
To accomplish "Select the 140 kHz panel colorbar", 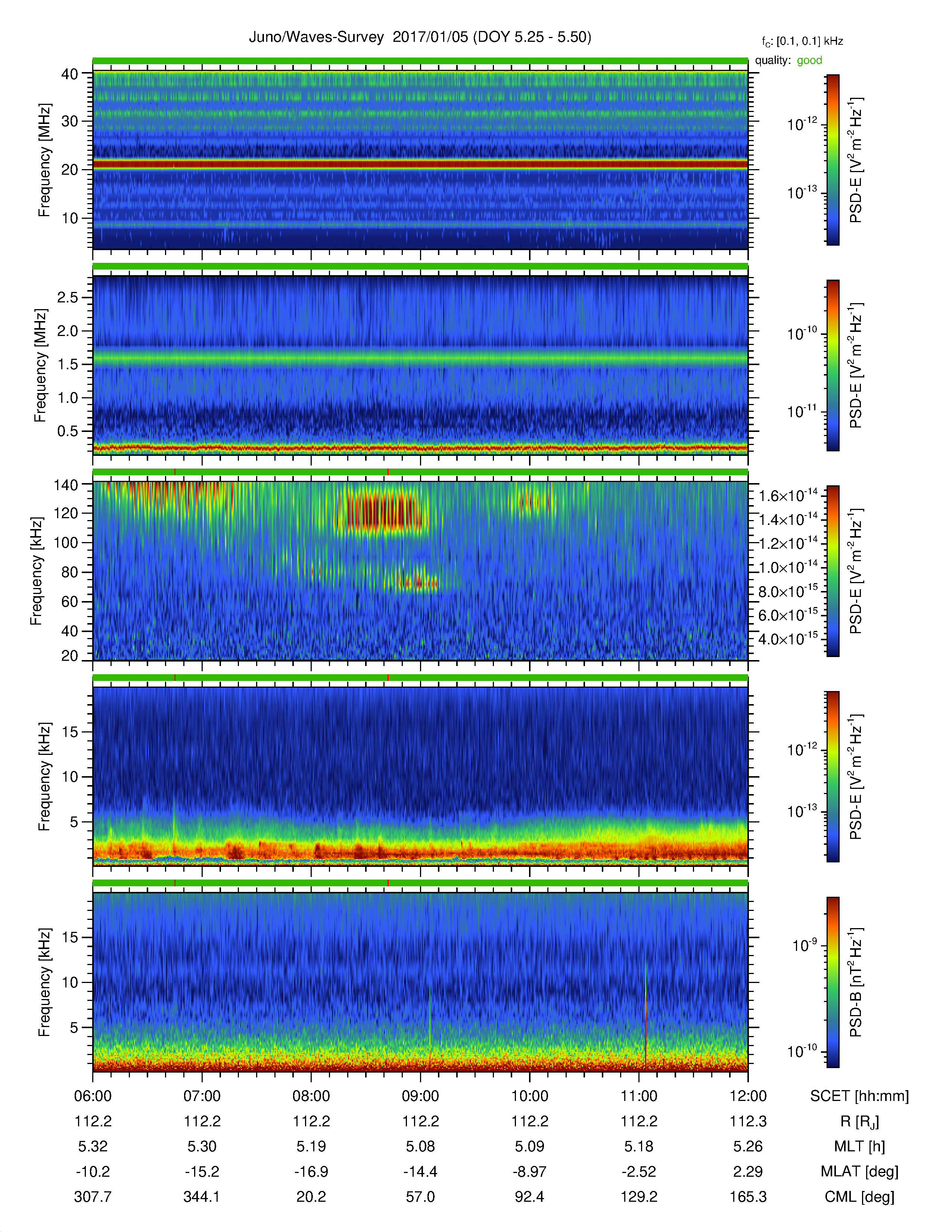I will pyautogui.click(x=833, y=571).
